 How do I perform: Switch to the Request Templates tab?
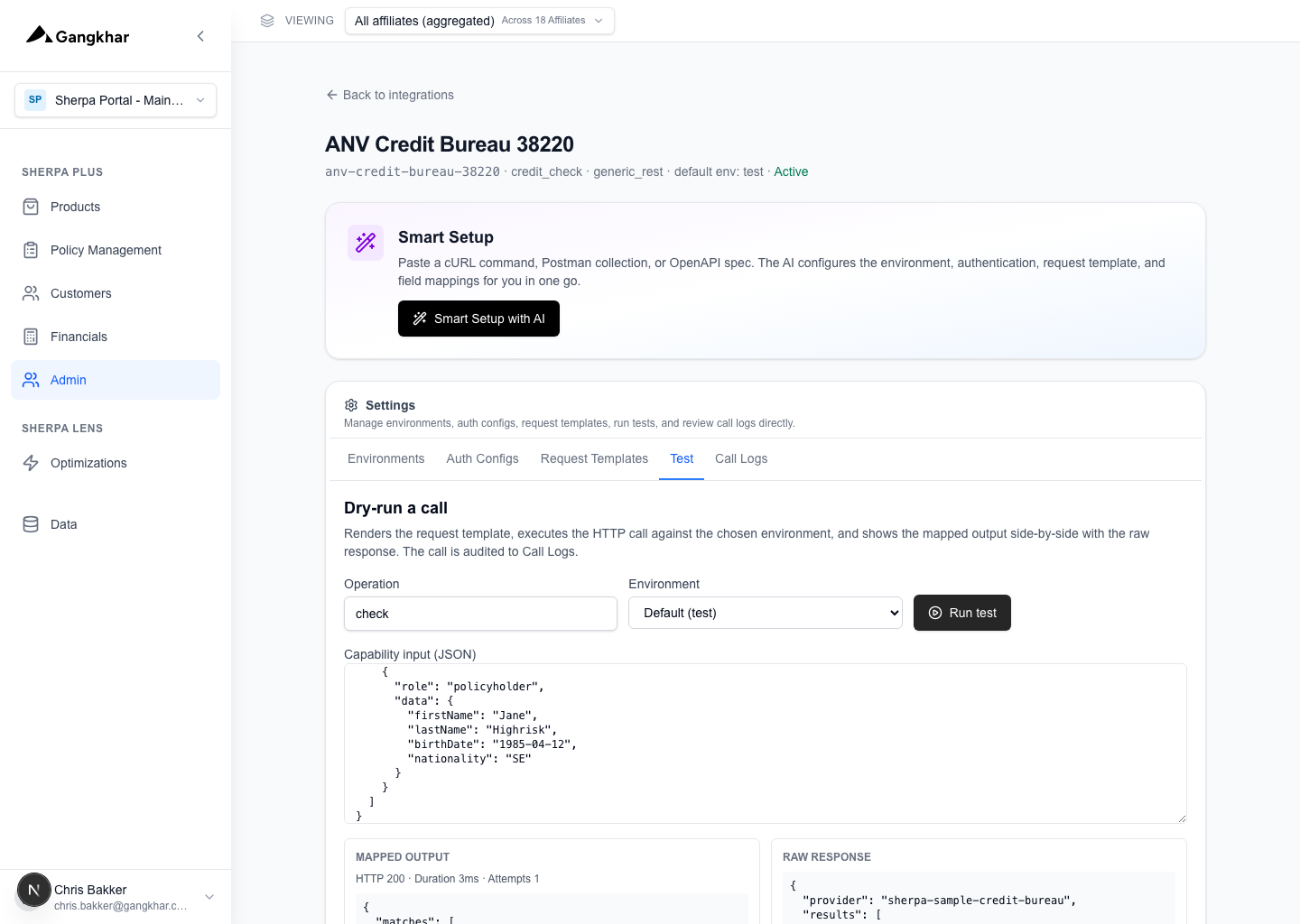tap(594, 458)
